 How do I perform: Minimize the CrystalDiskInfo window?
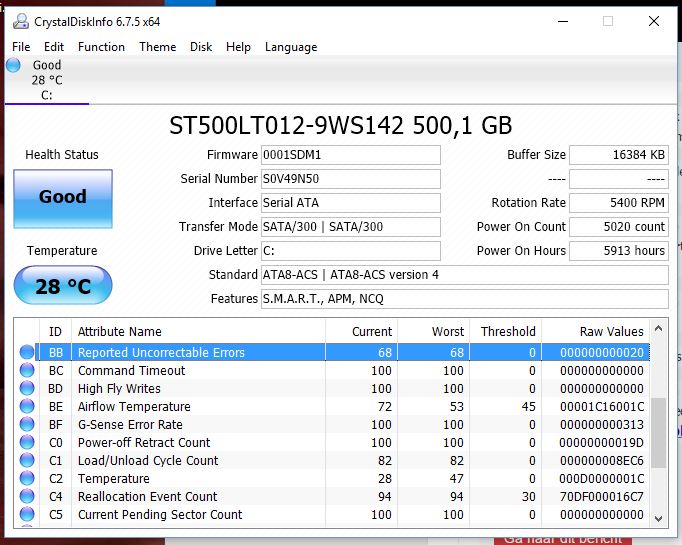click(x=563, y=21)
